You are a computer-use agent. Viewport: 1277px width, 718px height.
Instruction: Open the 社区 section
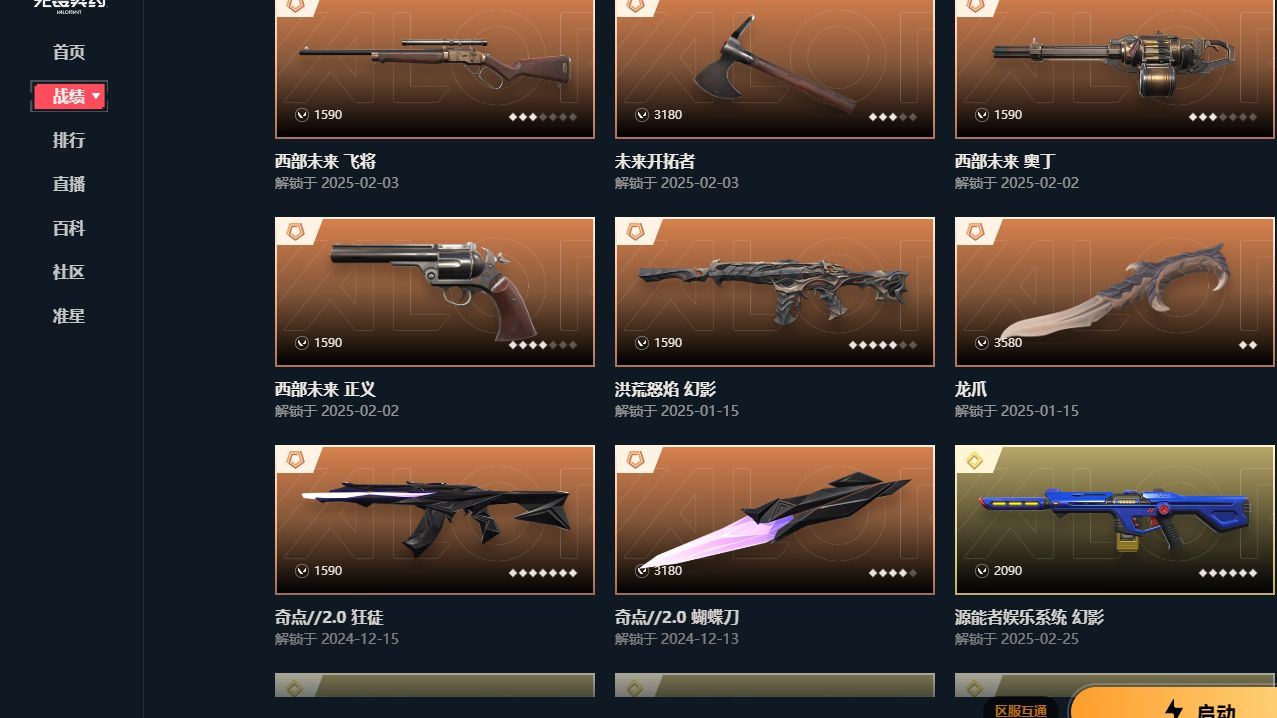[x=69, y=272]
